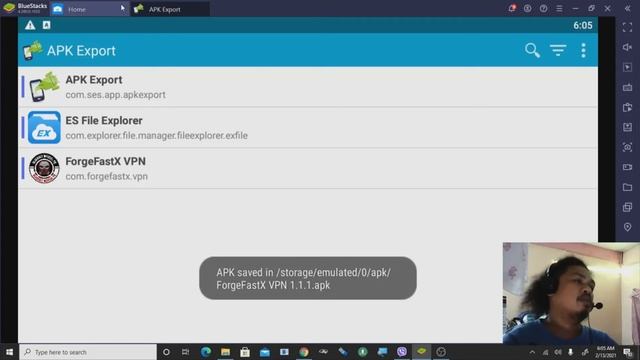The image size is (640, 360).
Task: Open multi-instance manager icon
Action: coord(627,207)
